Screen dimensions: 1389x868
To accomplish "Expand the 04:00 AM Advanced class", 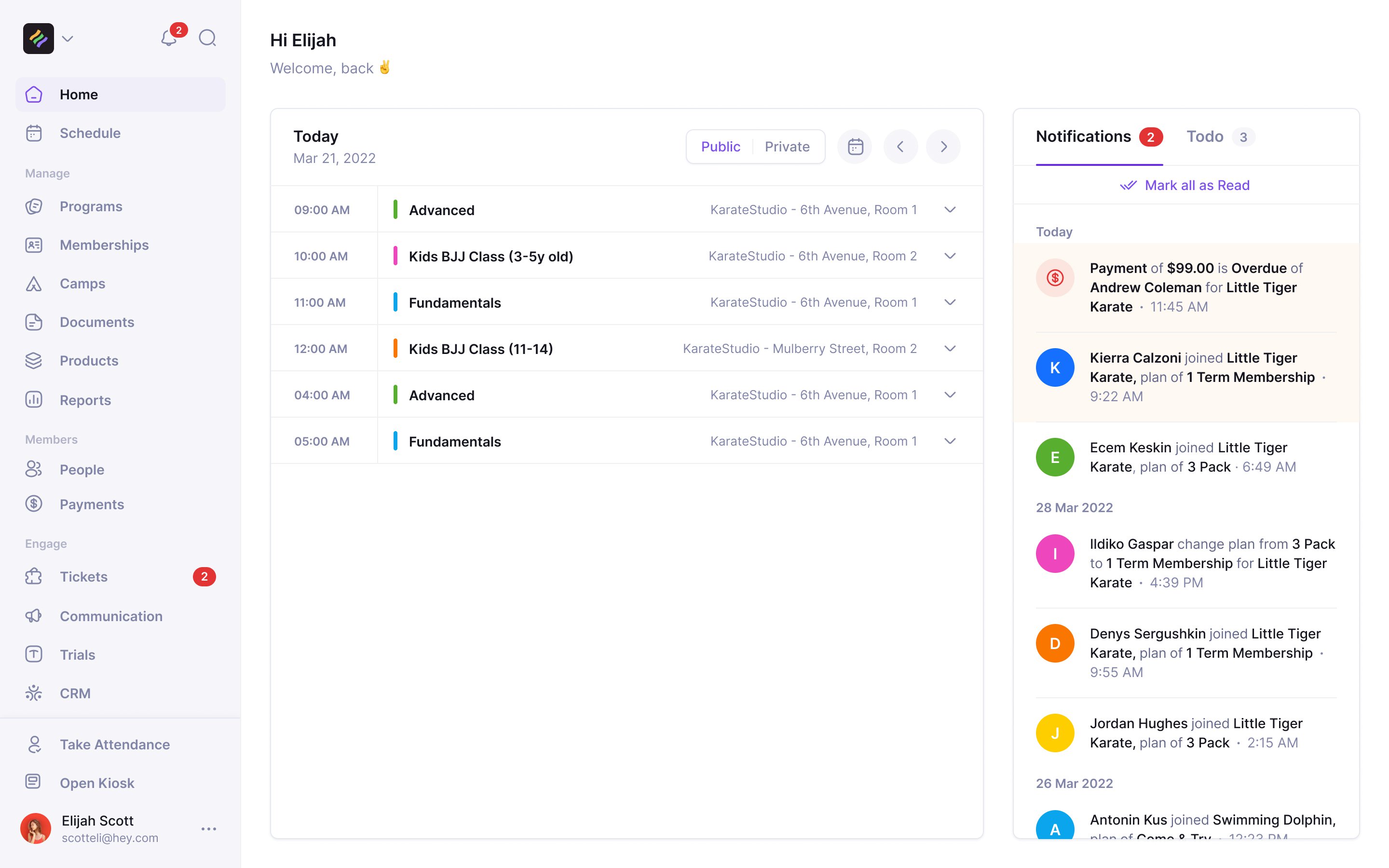I will pos(950,395).
